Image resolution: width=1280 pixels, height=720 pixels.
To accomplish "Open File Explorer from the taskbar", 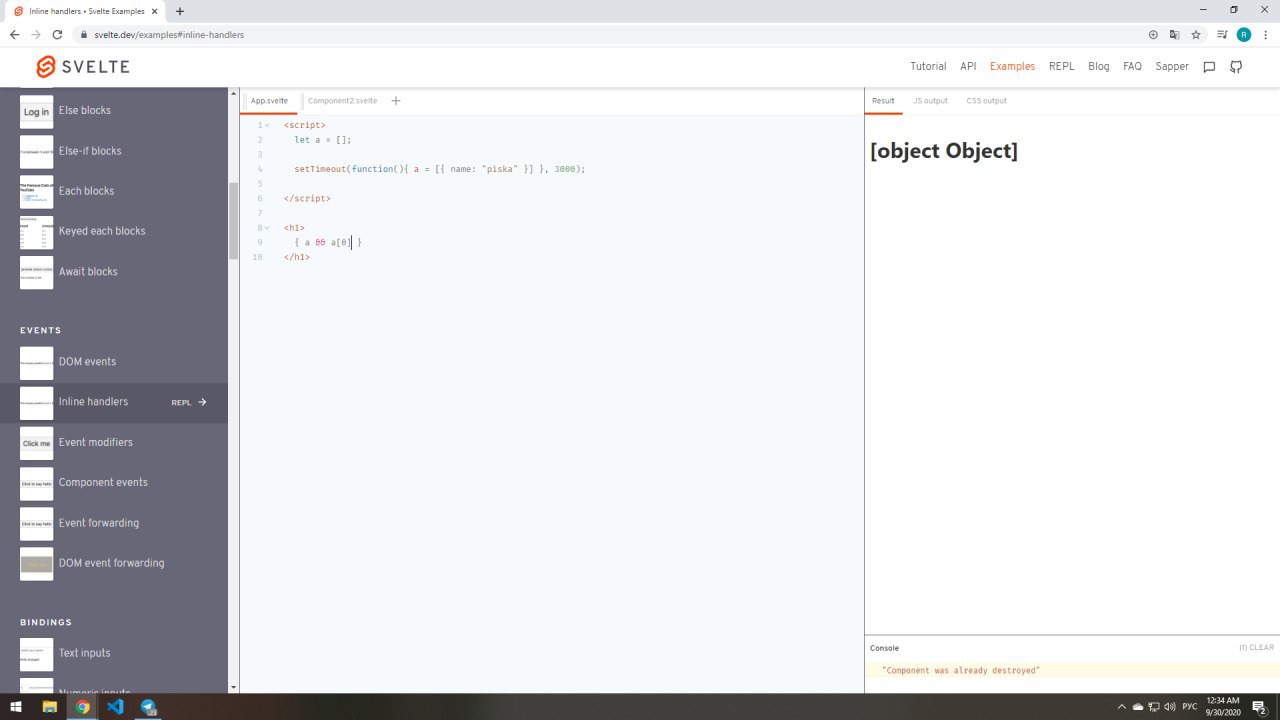I will pos(49,707).
